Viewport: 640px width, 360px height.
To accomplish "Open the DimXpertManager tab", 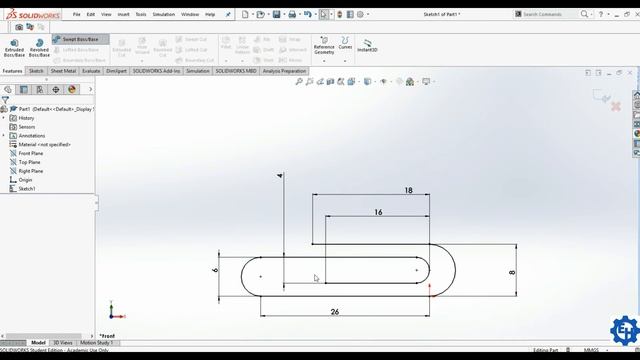I will pyautogui.click(x=56, y=89).
